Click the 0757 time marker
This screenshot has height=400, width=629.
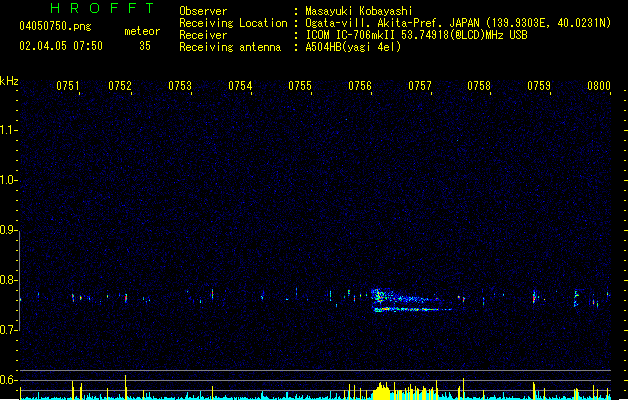click(420, 86)
